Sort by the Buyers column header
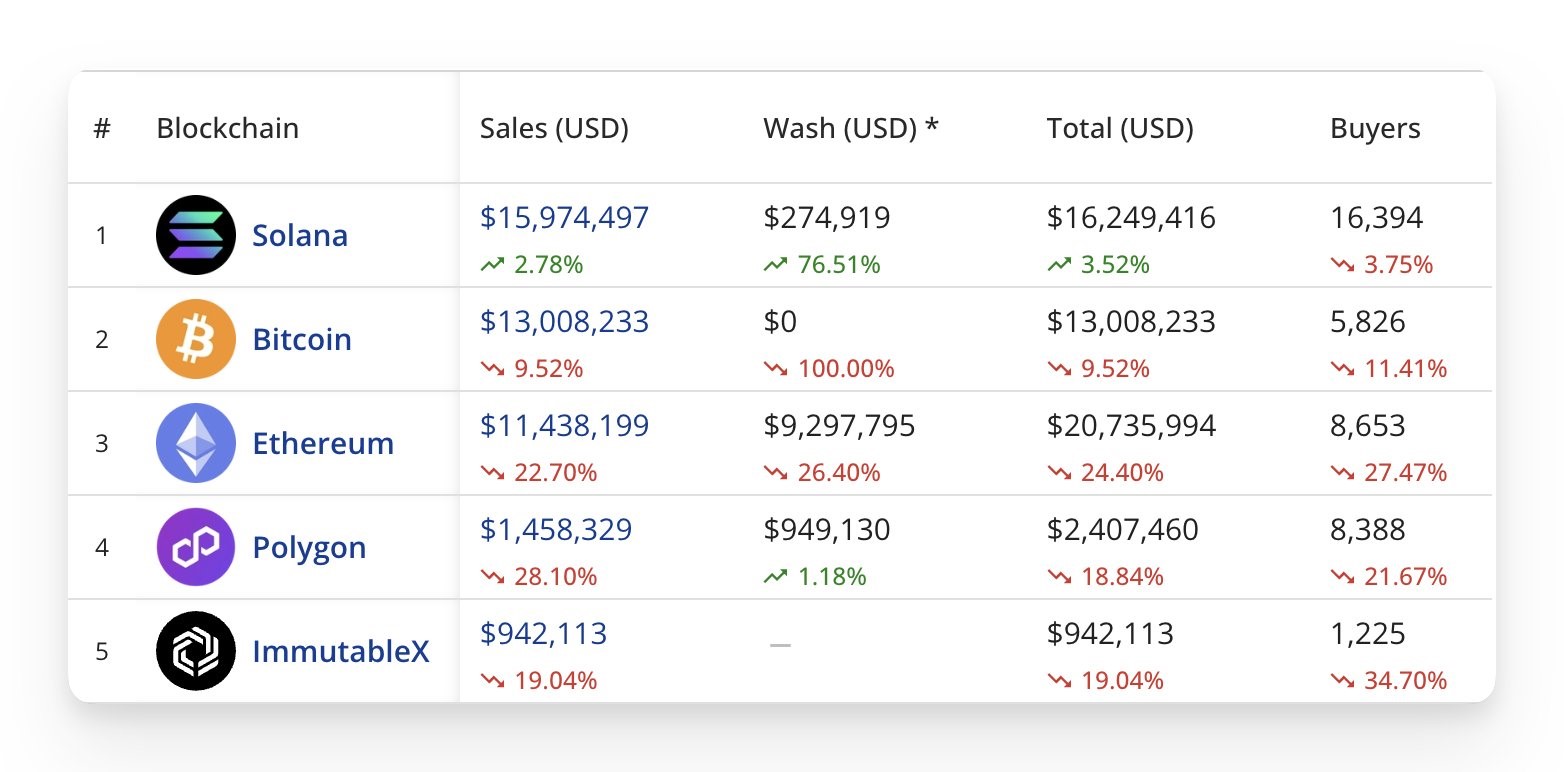This screenshot has width=1564, height=772. [x=1375, y=128]
